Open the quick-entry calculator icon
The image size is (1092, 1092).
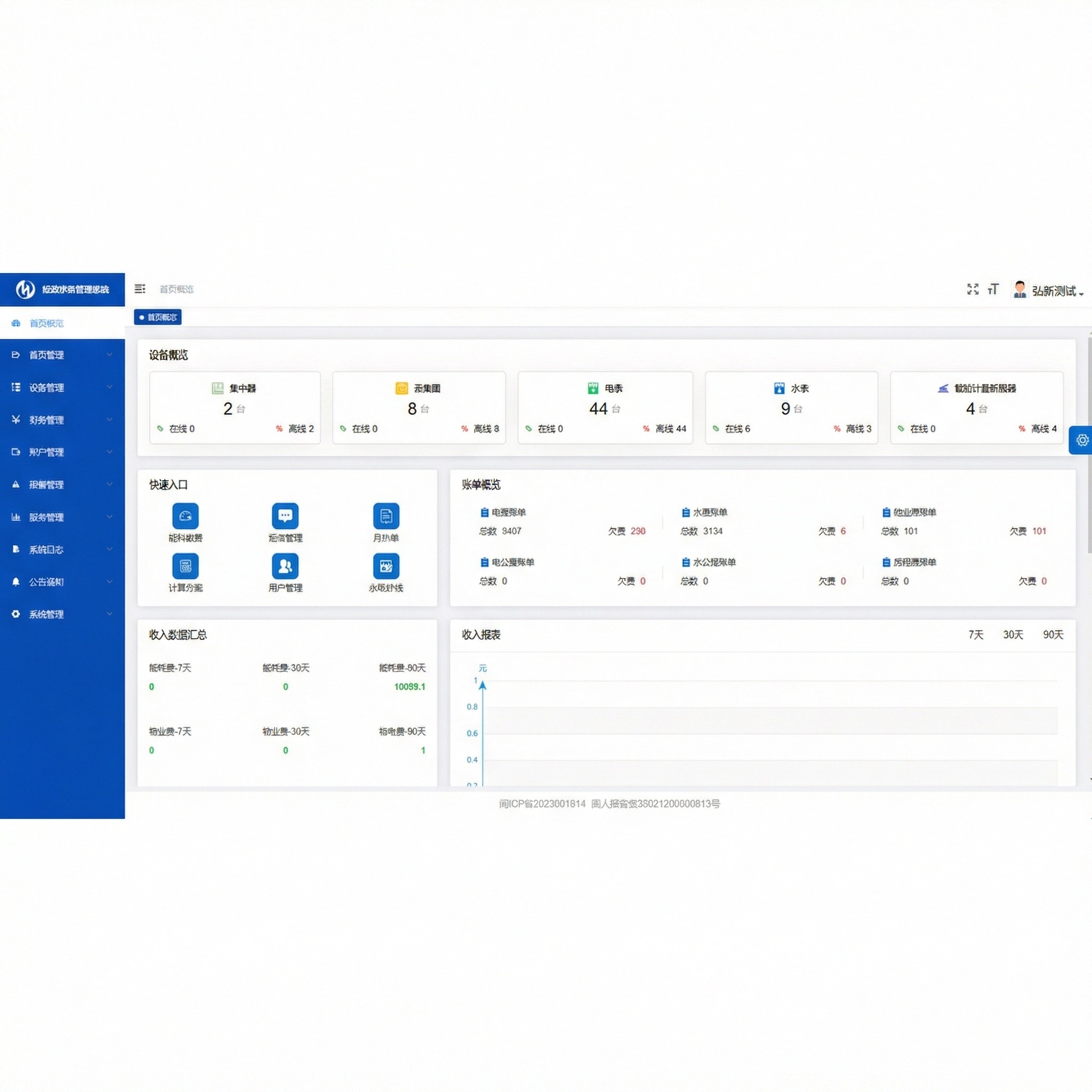[186, 566]
